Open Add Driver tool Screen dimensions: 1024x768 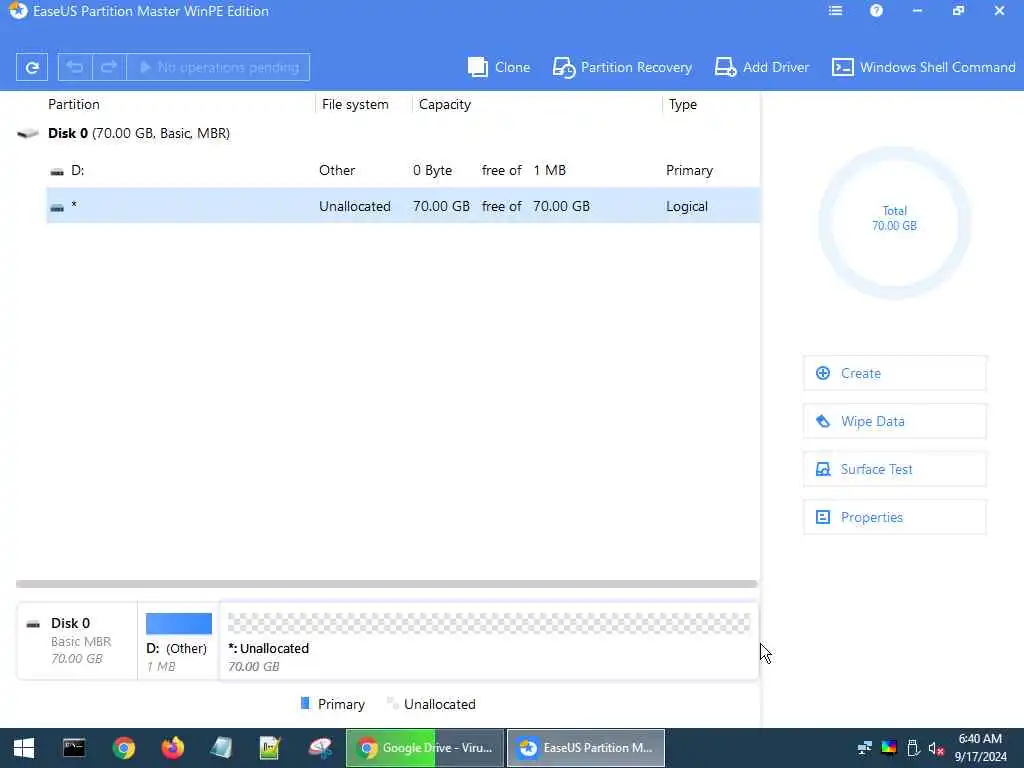pyautogui.click(x=761, y=67)
